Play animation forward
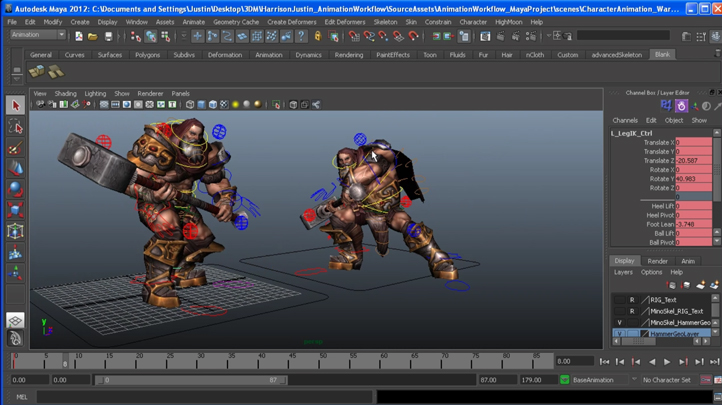 667,362
